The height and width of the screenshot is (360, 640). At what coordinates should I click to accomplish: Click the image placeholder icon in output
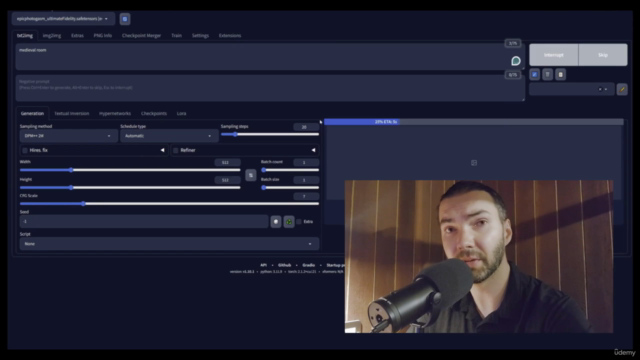click(474, 163)
